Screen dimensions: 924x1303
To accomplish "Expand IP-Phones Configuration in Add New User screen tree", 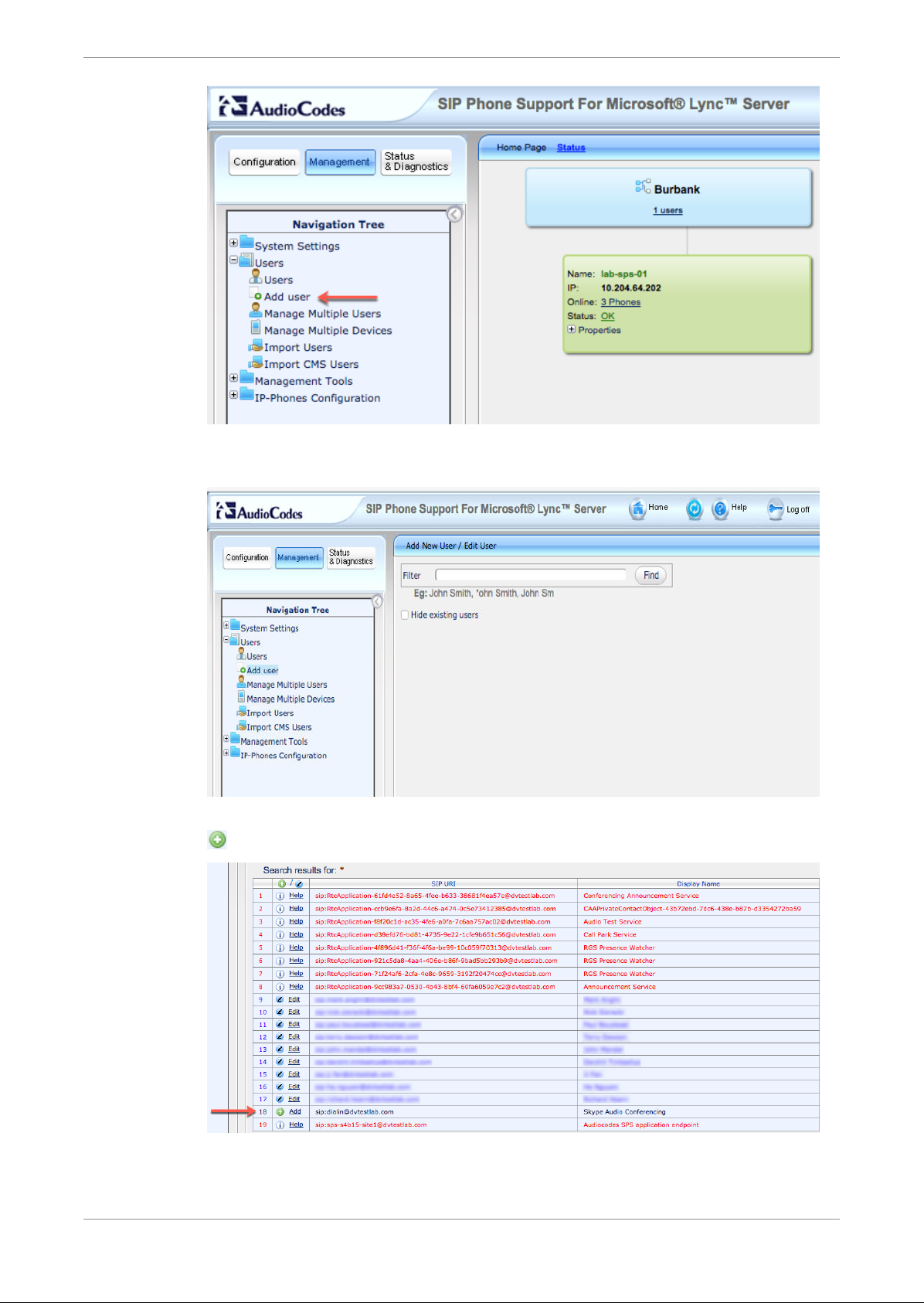I will click(x=226, y=753).
